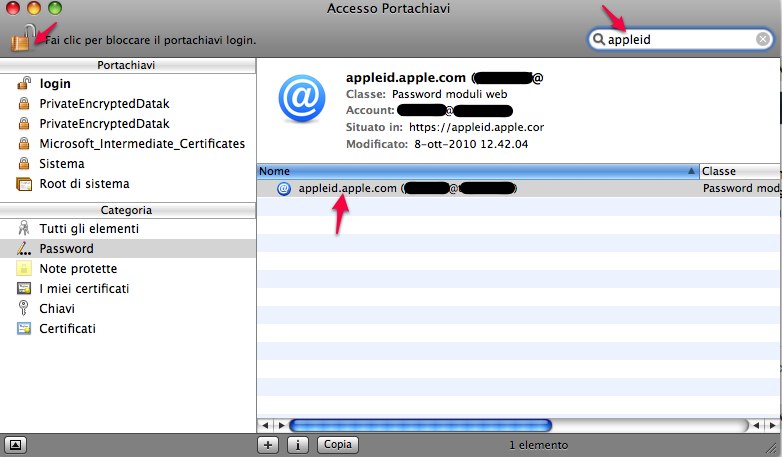Click the folder icon beside Root di sistema
The image size is (782, 457).
coord(23,184)
